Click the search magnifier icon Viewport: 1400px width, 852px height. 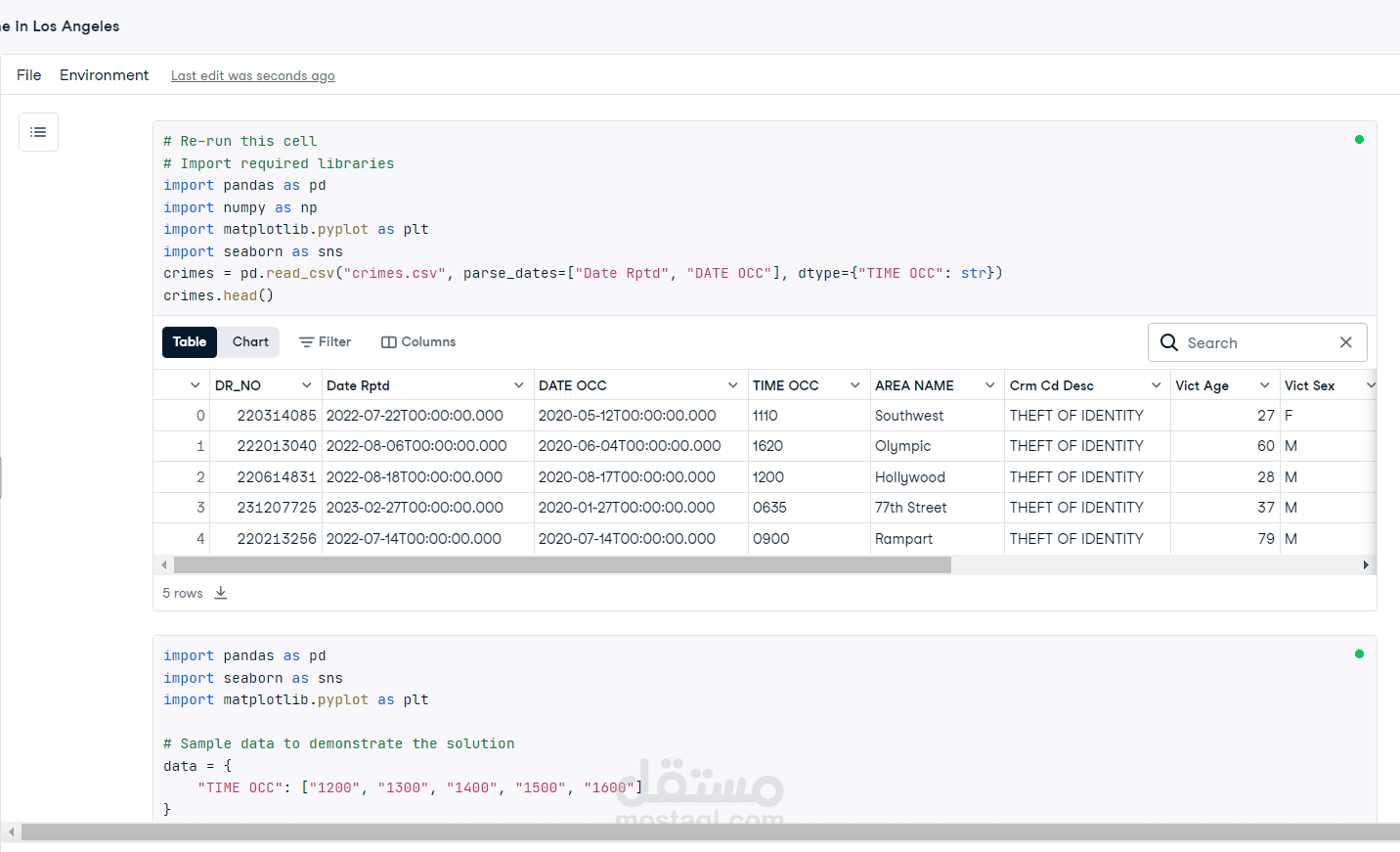pyautogui.click(x=1168, y=342)
